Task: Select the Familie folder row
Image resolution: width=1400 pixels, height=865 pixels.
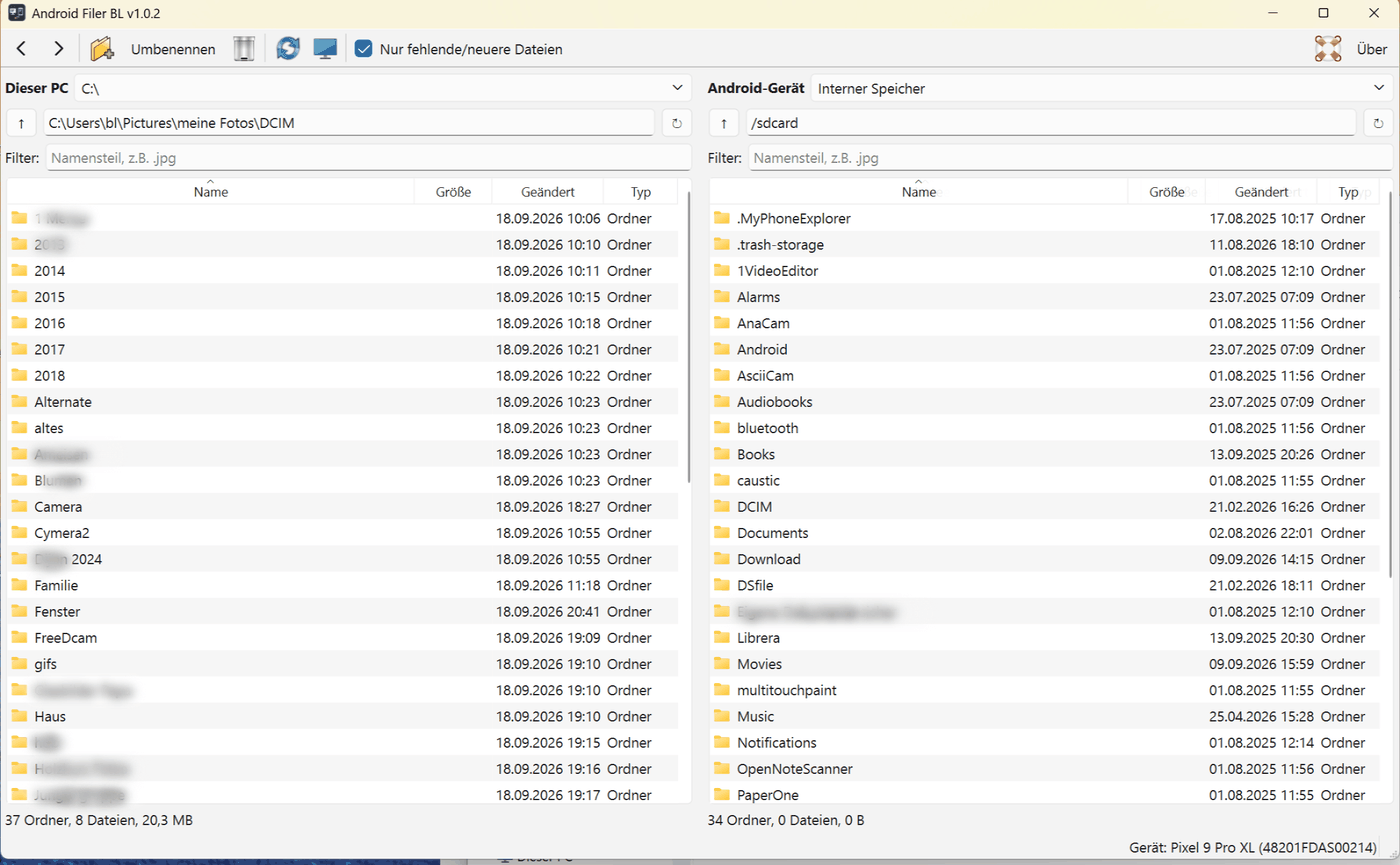Action: tap(343, 585)
